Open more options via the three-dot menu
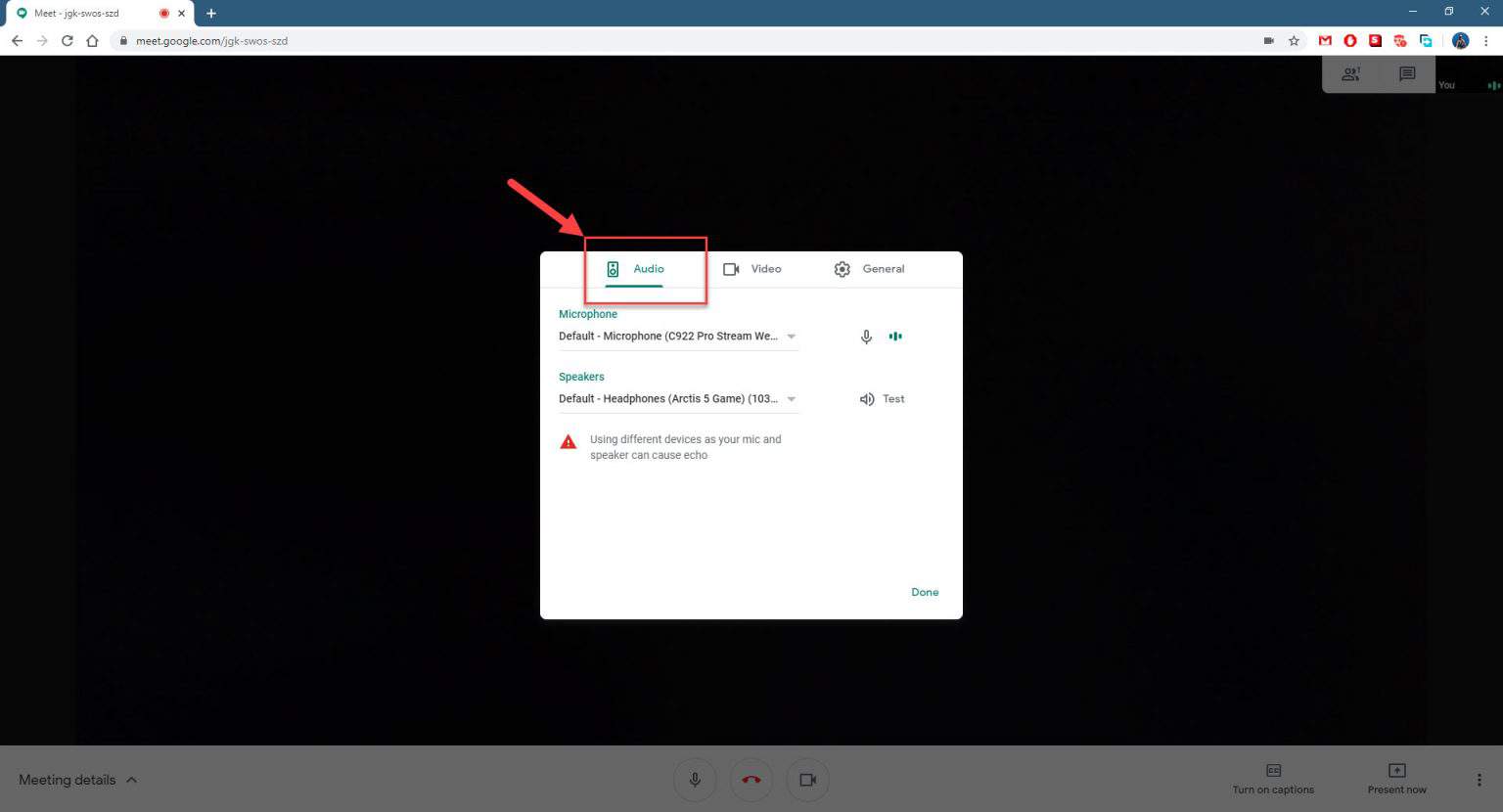This screenshot has height=812, width=1503. (1479, 779)
